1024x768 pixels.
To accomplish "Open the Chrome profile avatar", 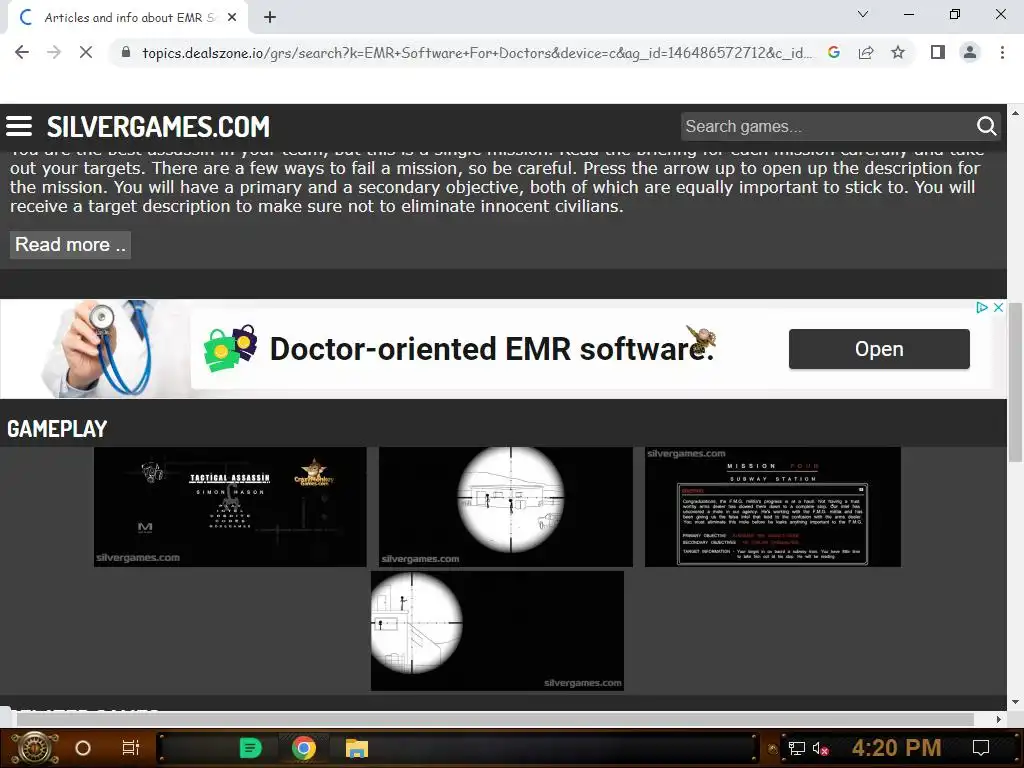I will point(970,52).
